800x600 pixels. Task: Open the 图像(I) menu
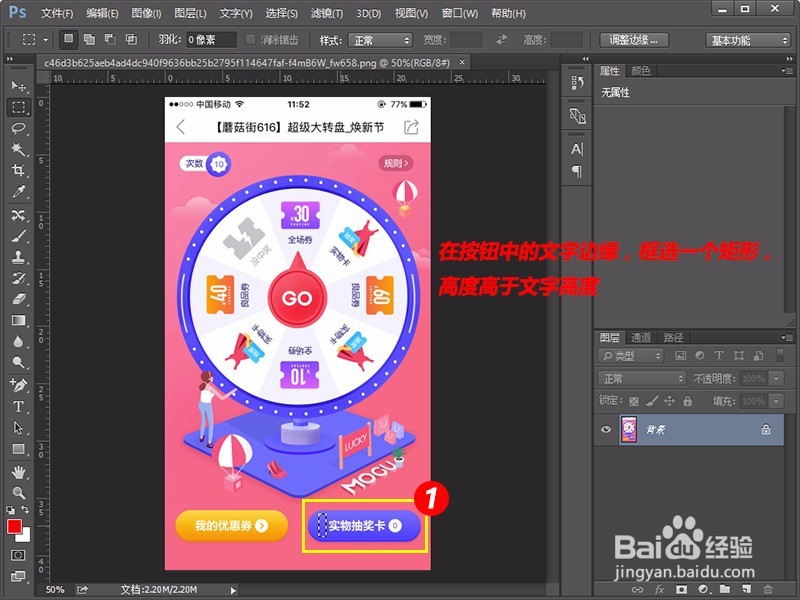[146, 13]
